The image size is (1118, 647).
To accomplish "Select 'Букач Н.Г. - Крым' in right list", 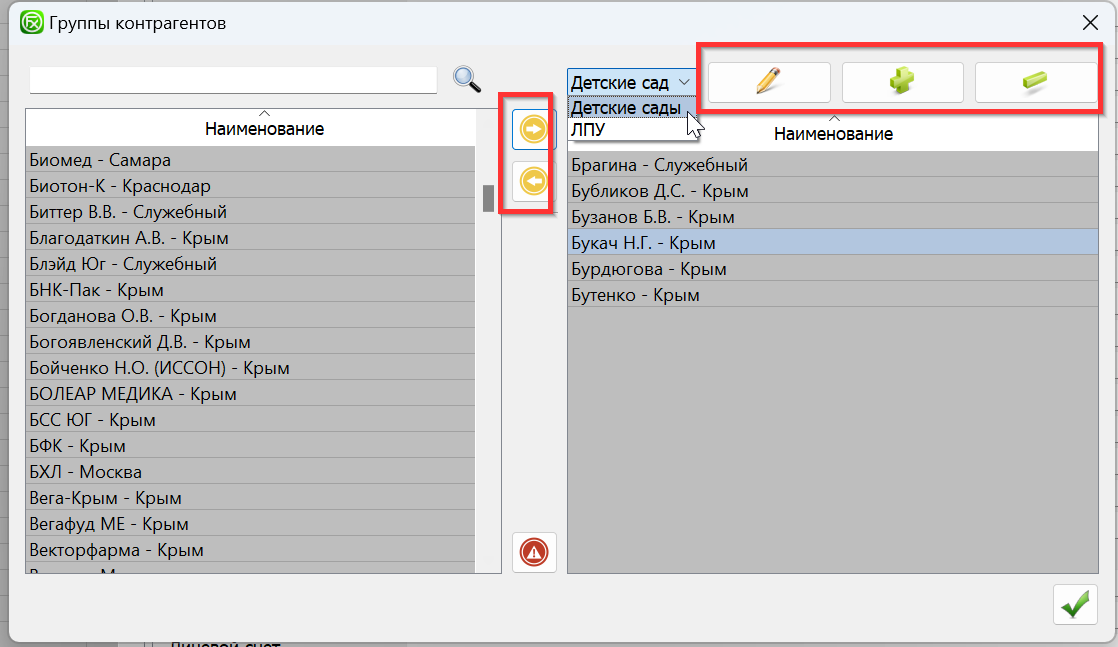I will [643, 243].
